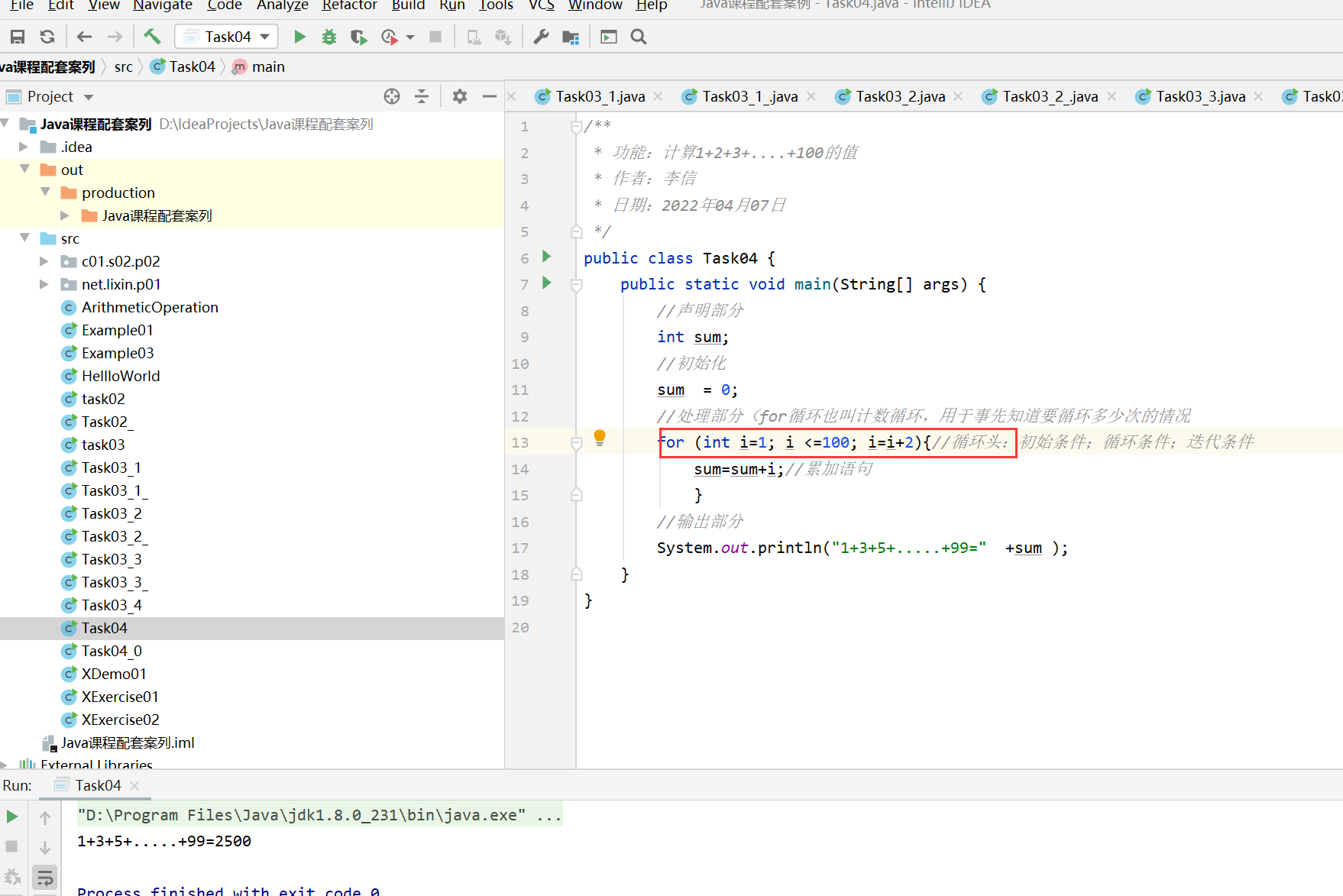Open the Navigate menu
The height and width of the screenshot is (896, 1343).
163,5
